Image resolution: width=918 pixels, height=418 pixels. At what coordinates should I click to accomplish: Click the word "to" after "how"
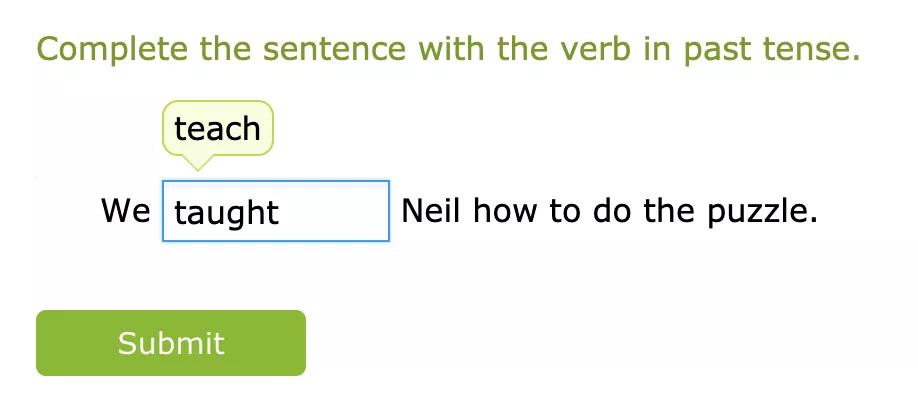coord(566,211)
